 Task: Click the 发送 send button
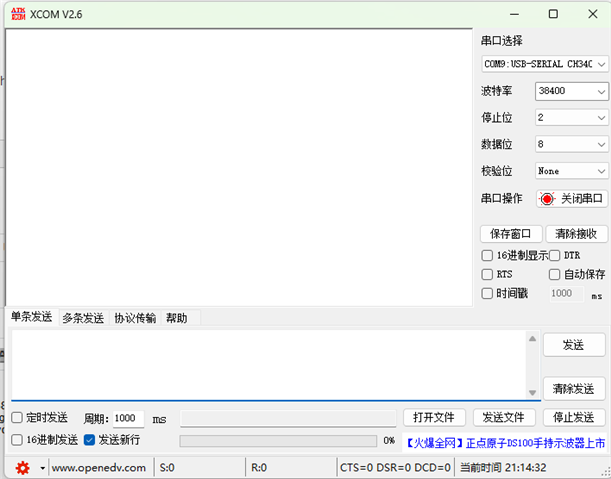tap(574, 345)
